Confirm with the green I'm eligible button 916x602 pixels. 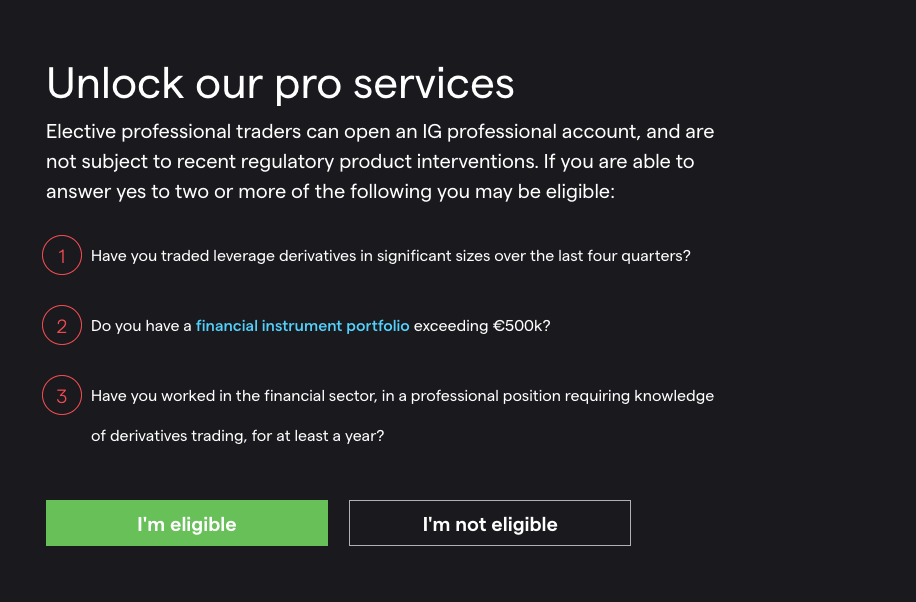pyautogui.click(x=187, y=523)
